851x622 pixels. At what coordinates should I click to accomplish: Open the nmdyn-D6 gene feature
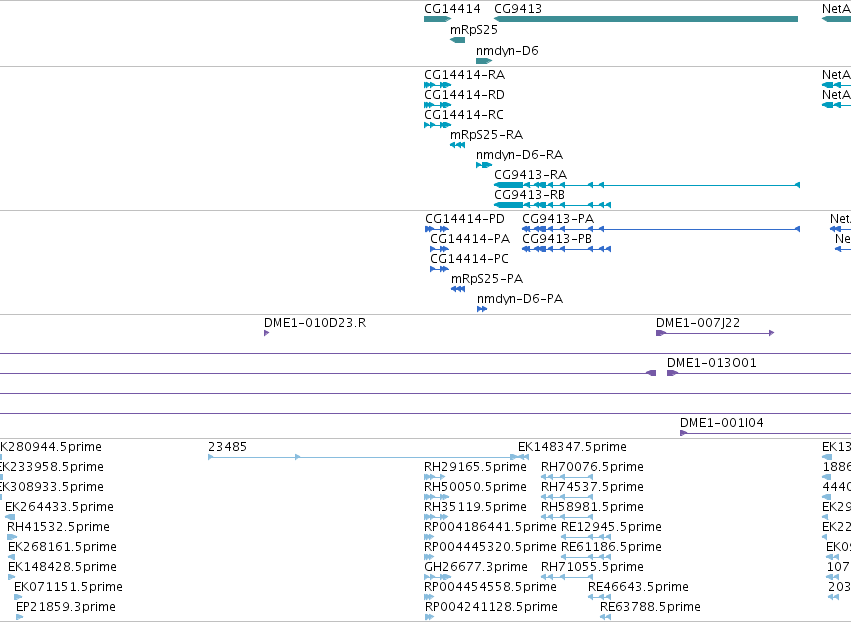click(x=484, y=61)
